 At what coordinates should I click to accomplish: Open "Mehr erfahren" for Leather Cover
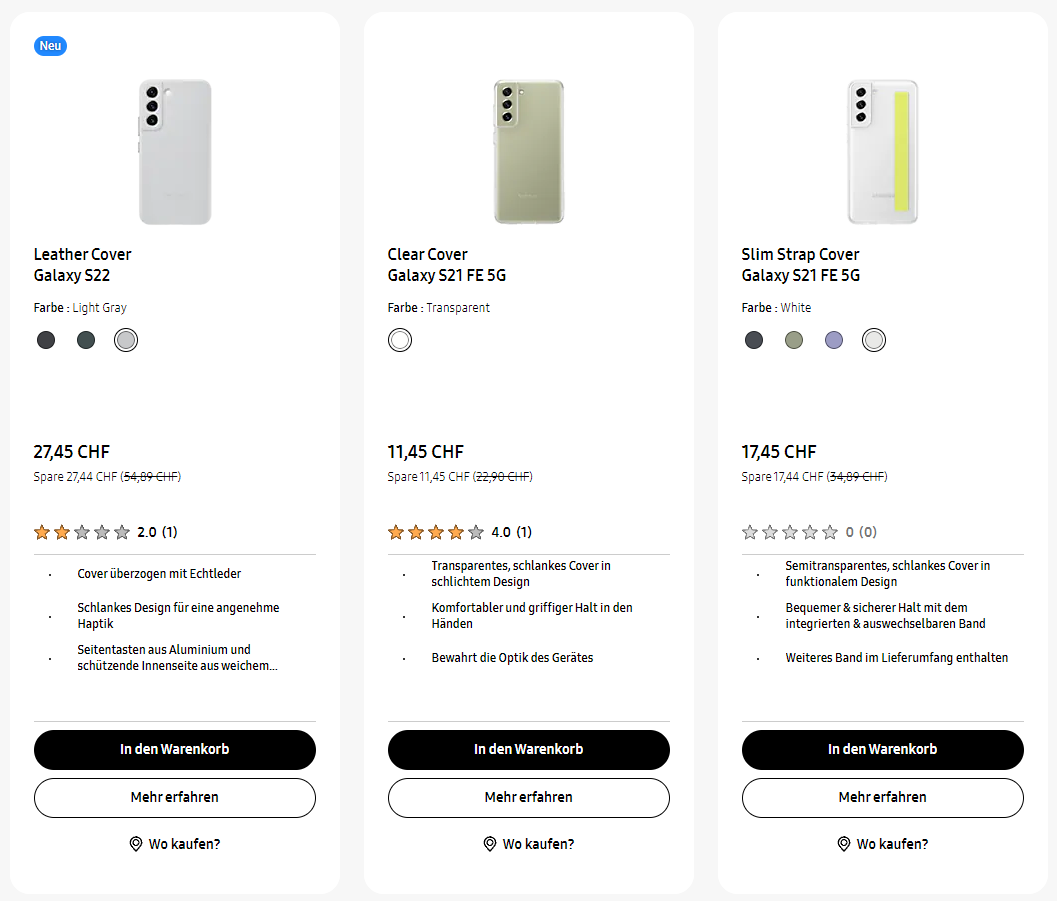pyautogui.click(x=175, y=797)
